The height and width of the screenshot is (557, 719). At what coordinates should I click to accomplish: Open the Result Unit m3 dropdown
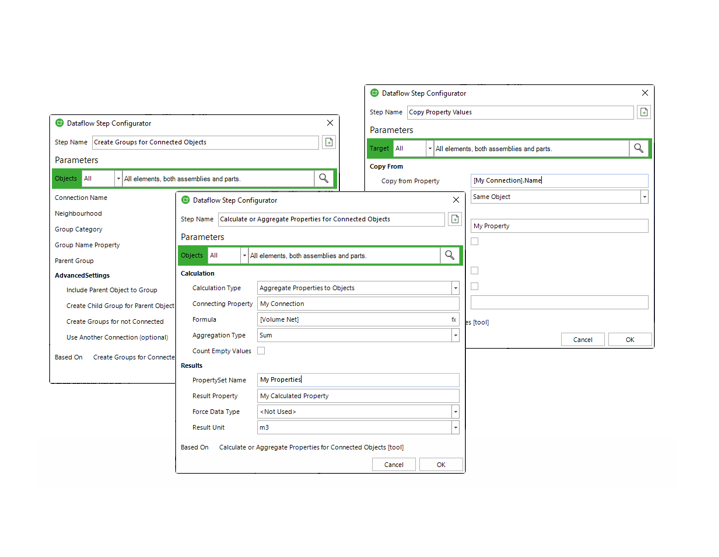pyautogui.click(x=455, y=427)
